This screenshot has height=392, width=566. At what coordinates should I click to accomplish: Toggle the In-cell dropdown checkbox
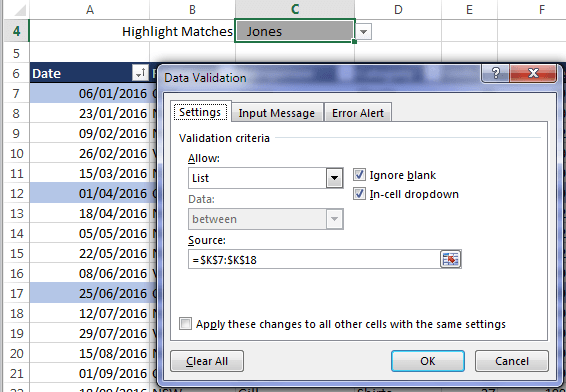359,194
